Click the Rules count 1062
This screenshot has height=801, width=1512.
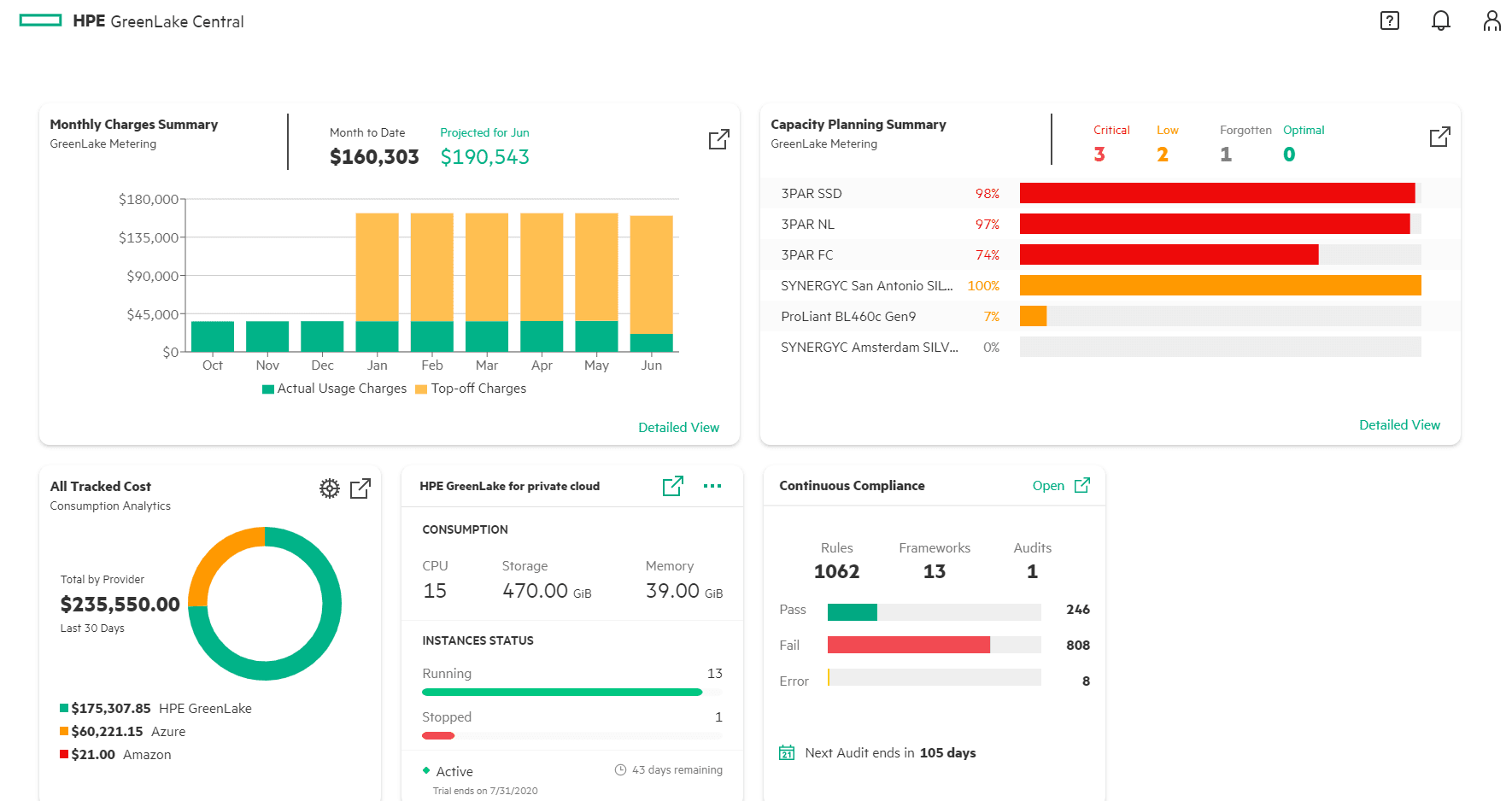click(837, 571)
